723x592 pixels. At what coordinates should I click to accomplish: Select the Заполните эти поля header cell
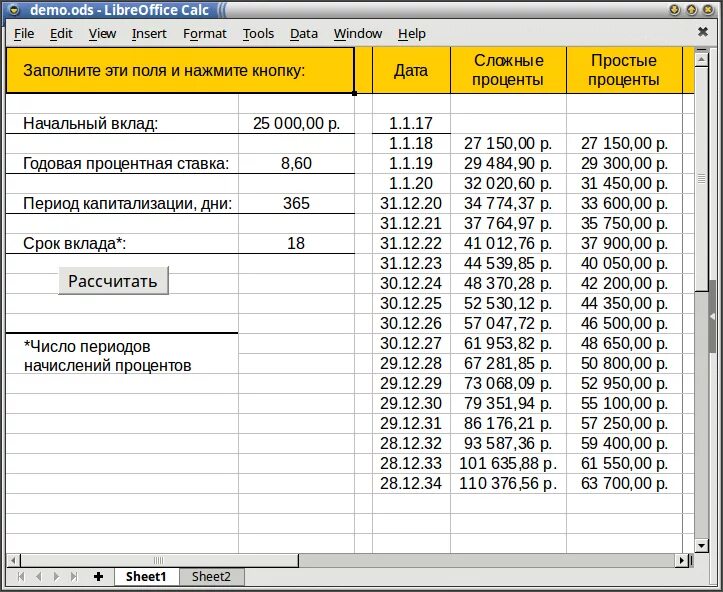[x=180, y=71]
